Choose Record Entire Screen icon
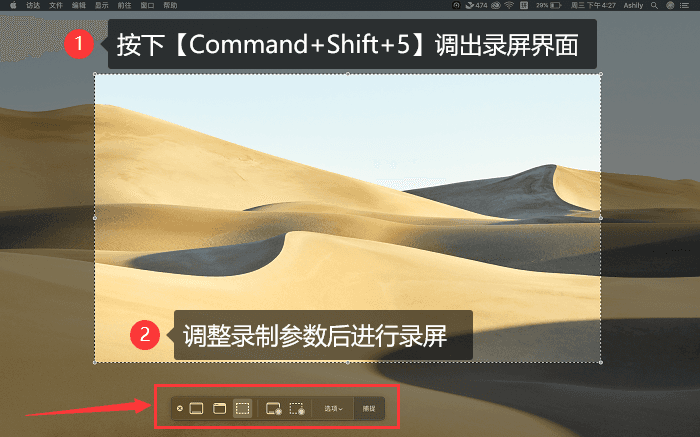 [273, 408]
